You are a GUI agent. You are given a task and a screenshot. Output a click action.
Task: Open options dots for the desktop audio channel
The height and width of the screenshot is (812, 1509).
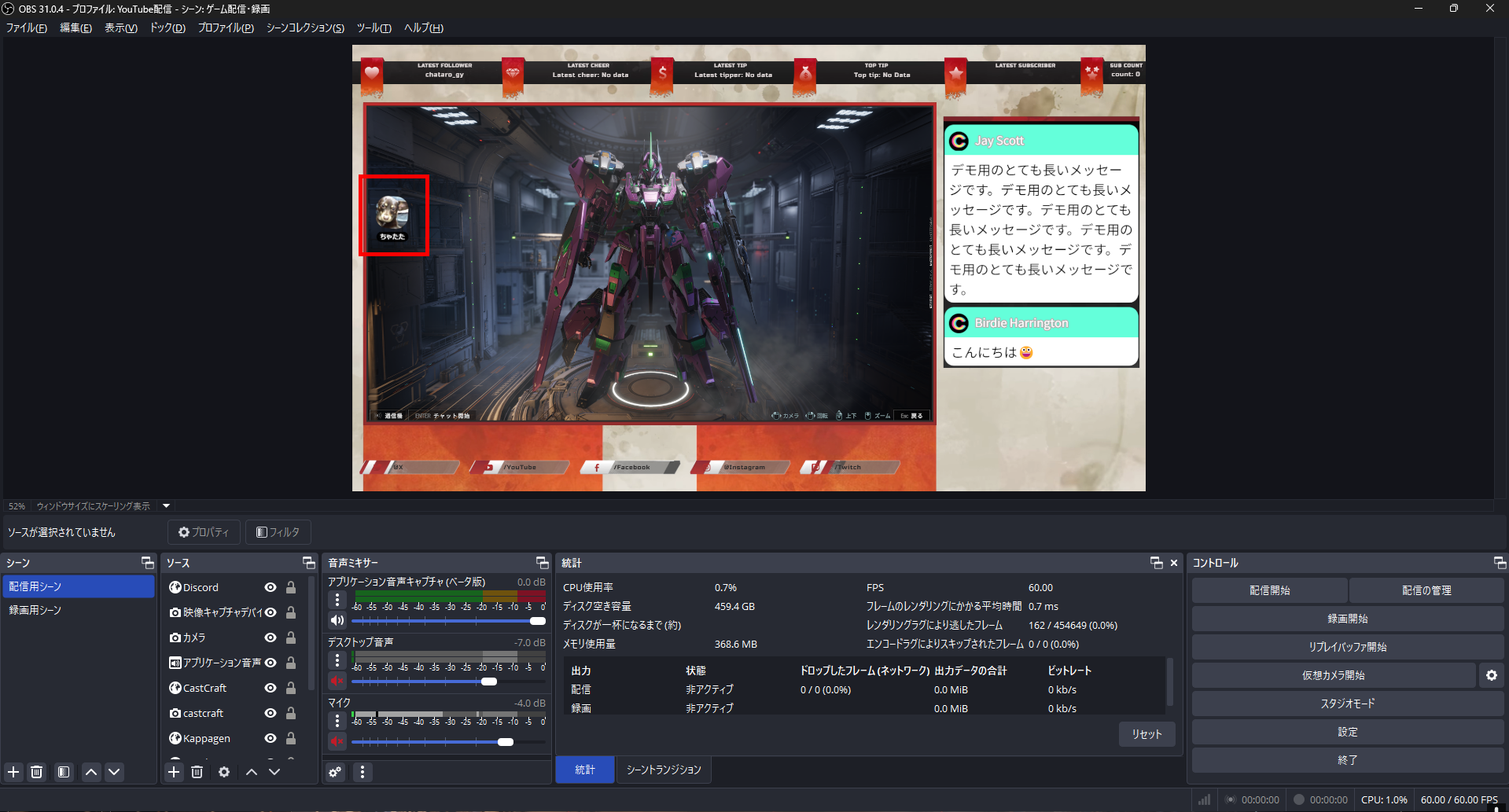[337, 660]
